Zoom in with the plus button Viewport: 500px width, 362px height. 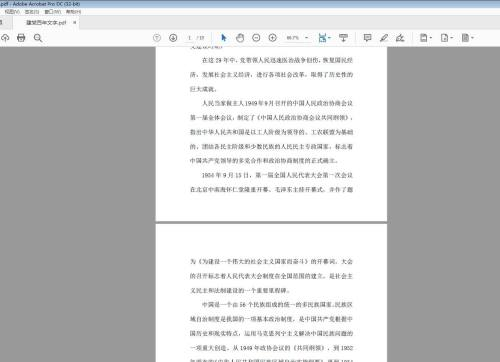272,38
